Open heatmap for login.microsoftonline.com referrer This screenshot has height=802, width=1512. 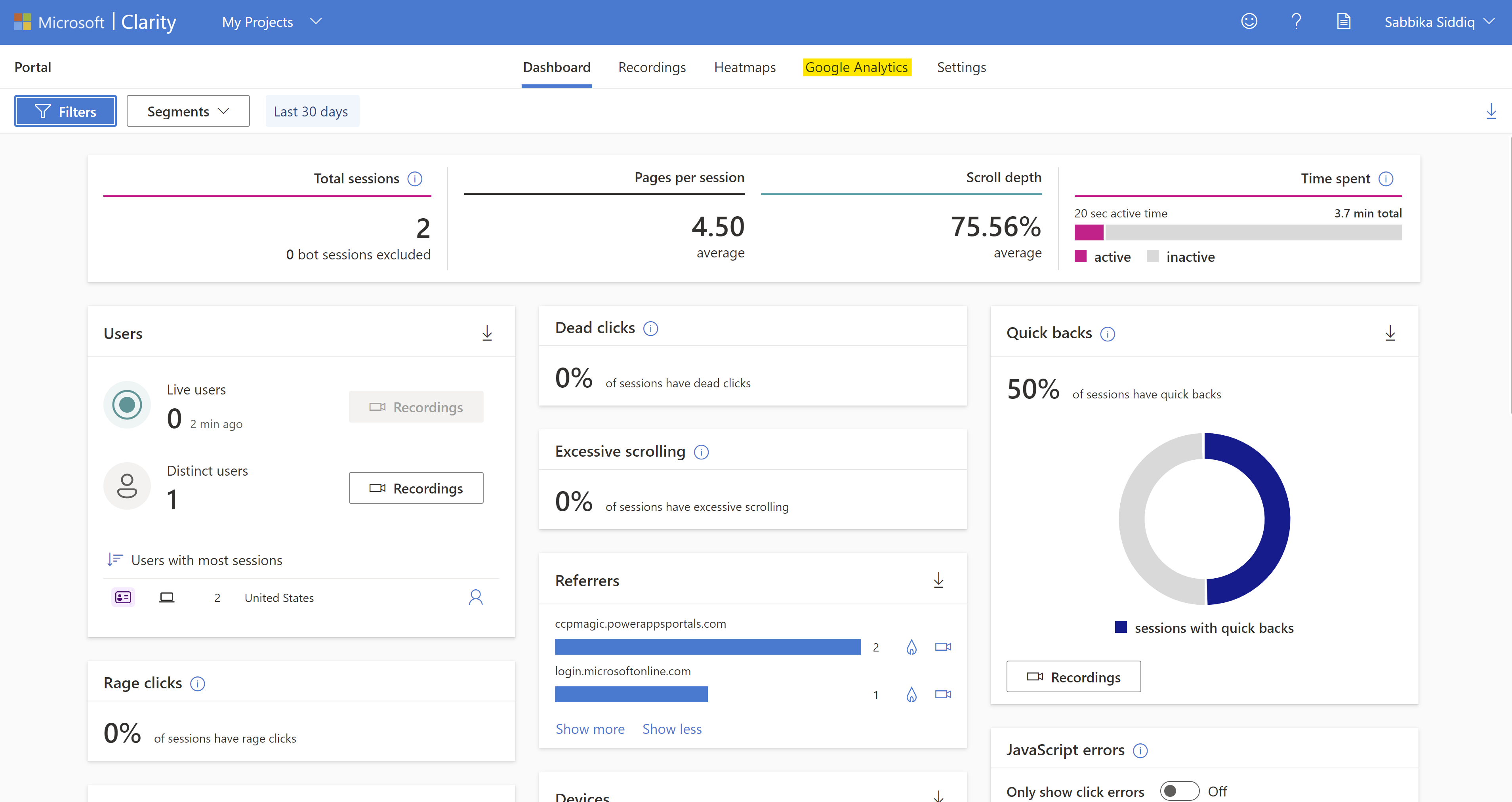coord(911,695)
